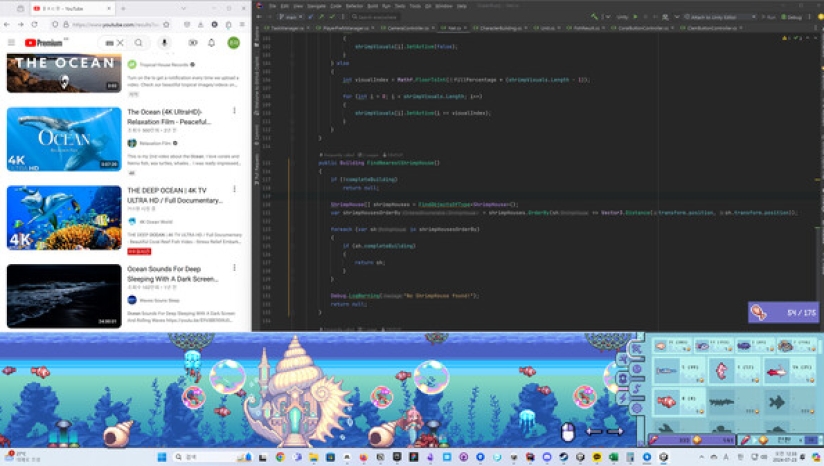Open the Relaxation Film channel link
Screen dimensions: 824x466
point(155,143)
